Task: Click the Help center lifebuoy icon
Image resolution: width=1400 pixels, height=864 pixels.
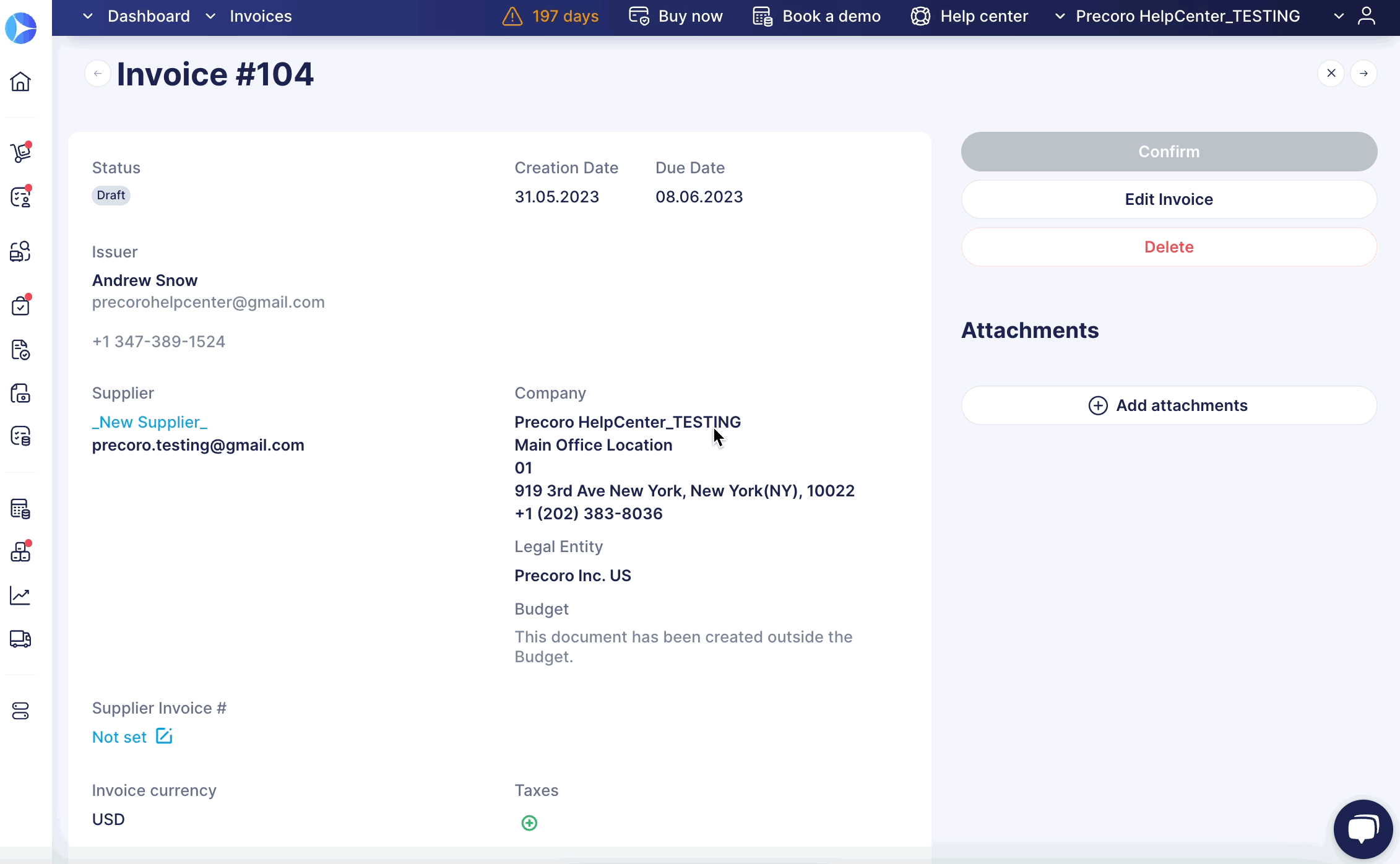Action: (x=920, y=16)
